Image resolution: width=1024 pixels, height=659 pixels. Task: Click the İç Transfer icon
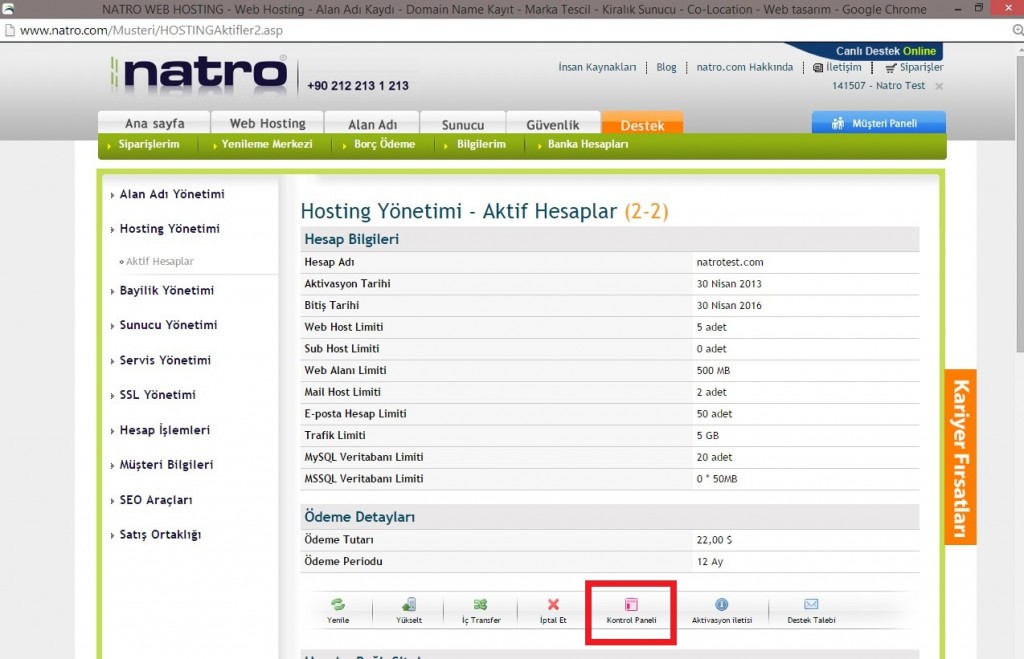click(x=481, y=604)
